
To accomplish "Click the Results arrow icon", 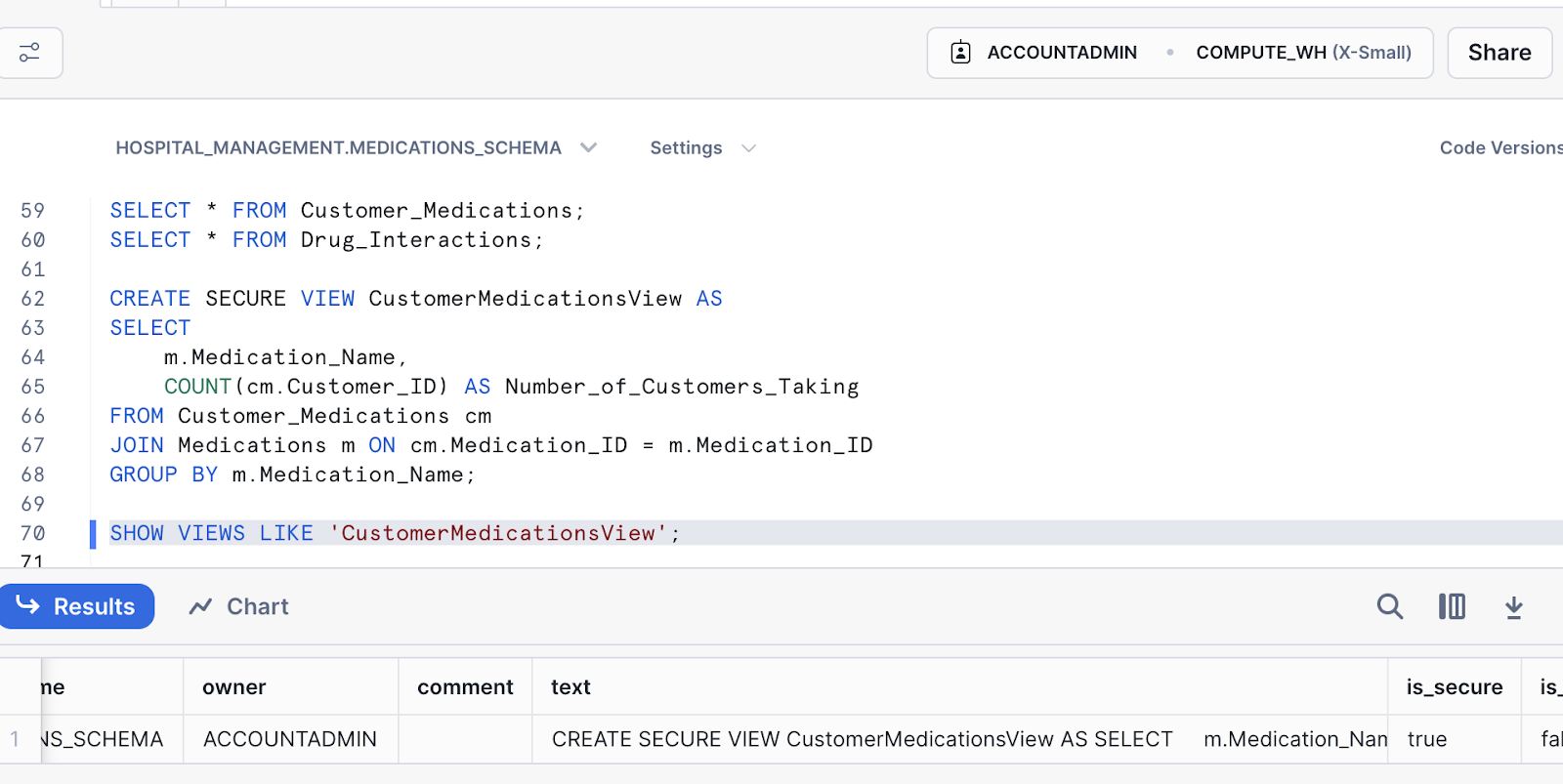I will (27, 605).
